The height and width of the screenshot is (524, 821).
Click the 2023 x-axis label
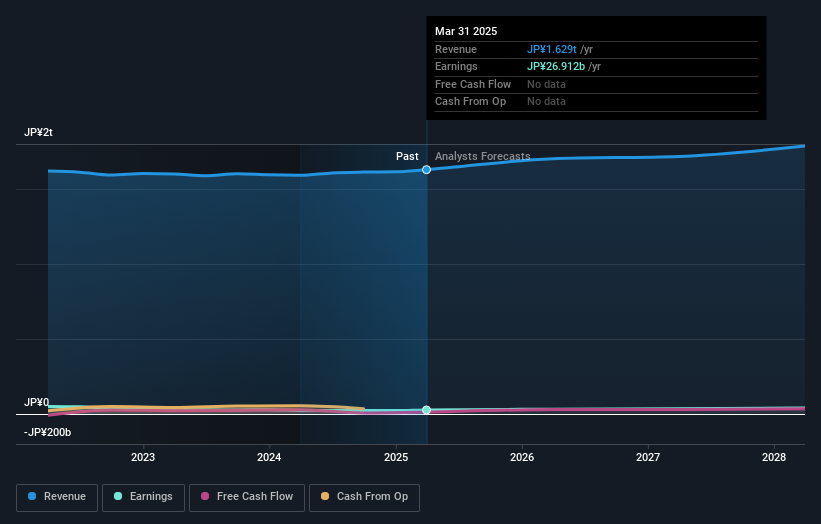pos(143,457)
